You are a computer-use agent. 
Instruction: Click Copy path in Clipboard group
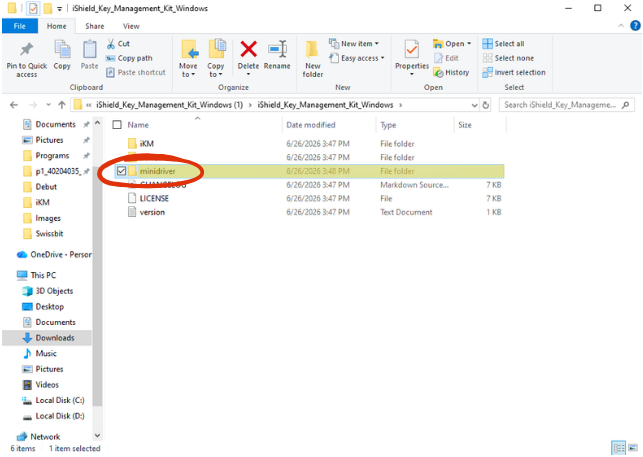[129, 58]
